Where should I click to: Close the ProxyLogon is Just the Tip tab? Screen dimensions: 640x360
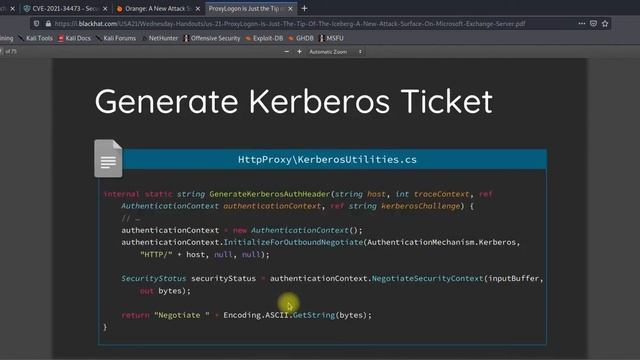(x=290, y=9)
